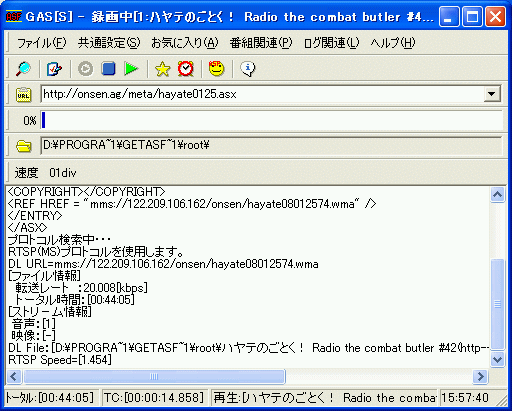The width and height of the screenshot is (512, 411).
Task: Expand the URL history dropdown arrow
Action: point(492,94)
